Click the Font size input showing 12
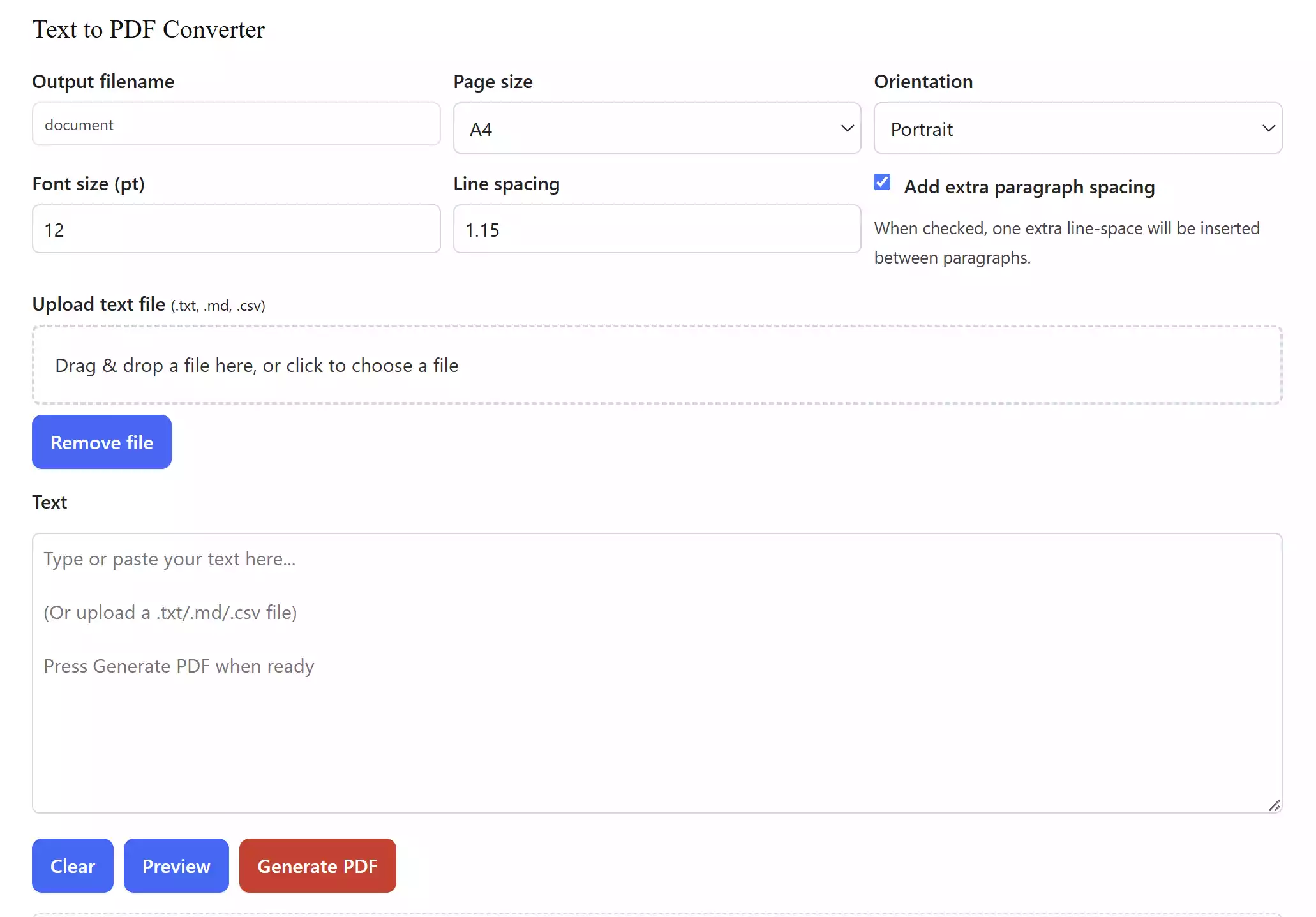This screenshot has height=917, width=1316. 236,229
